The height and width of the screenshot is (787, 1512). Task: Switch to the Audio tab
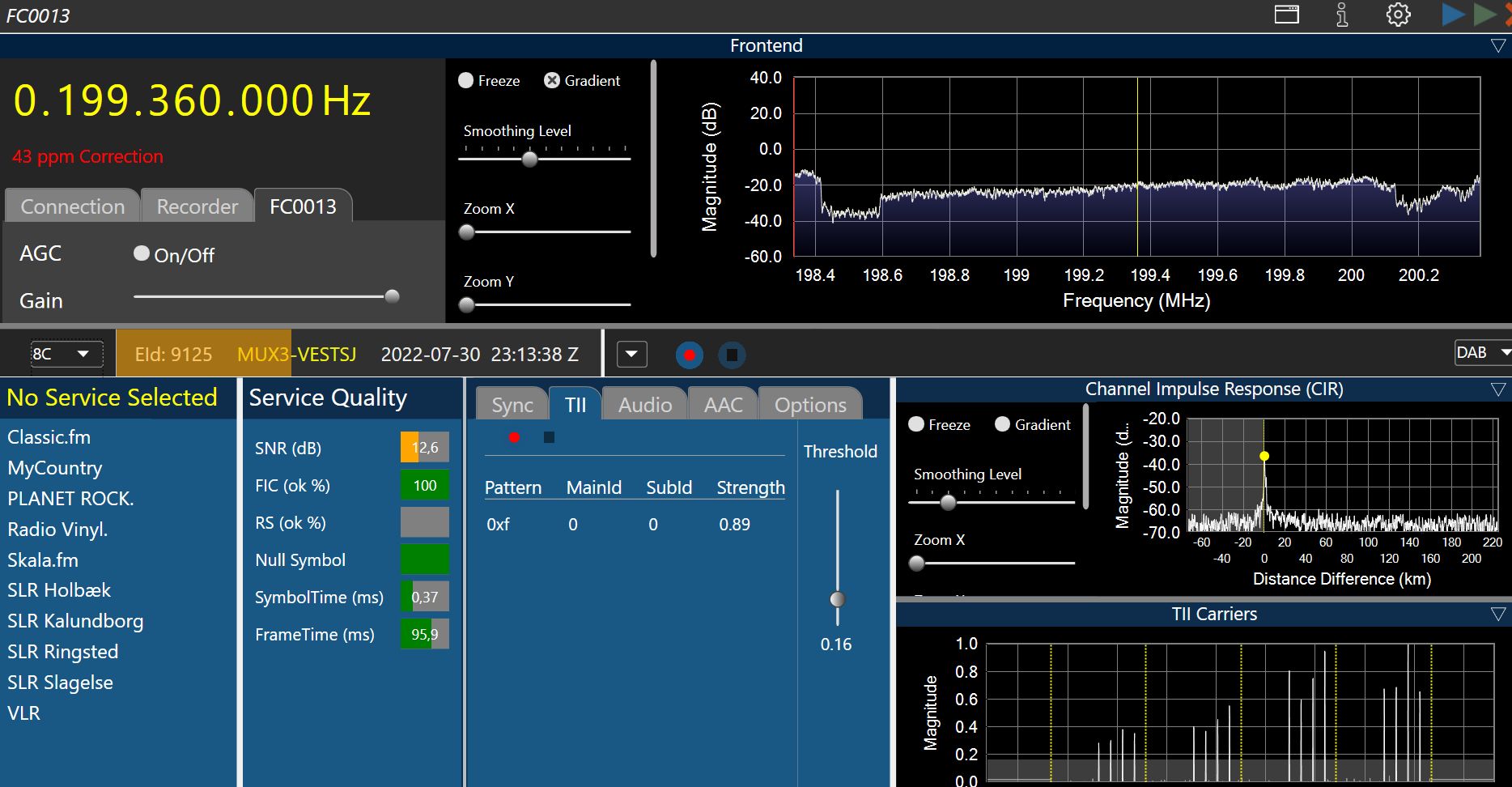(x=644, y=405)
